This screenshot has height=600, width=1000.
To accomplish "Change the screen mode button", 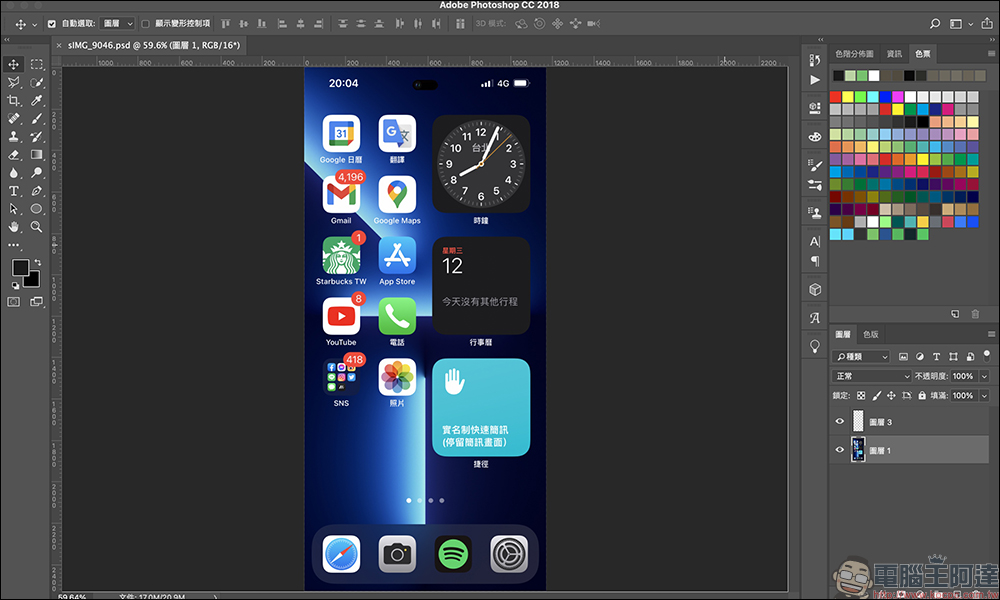I will pyautogui.click(x=36, y=302).
